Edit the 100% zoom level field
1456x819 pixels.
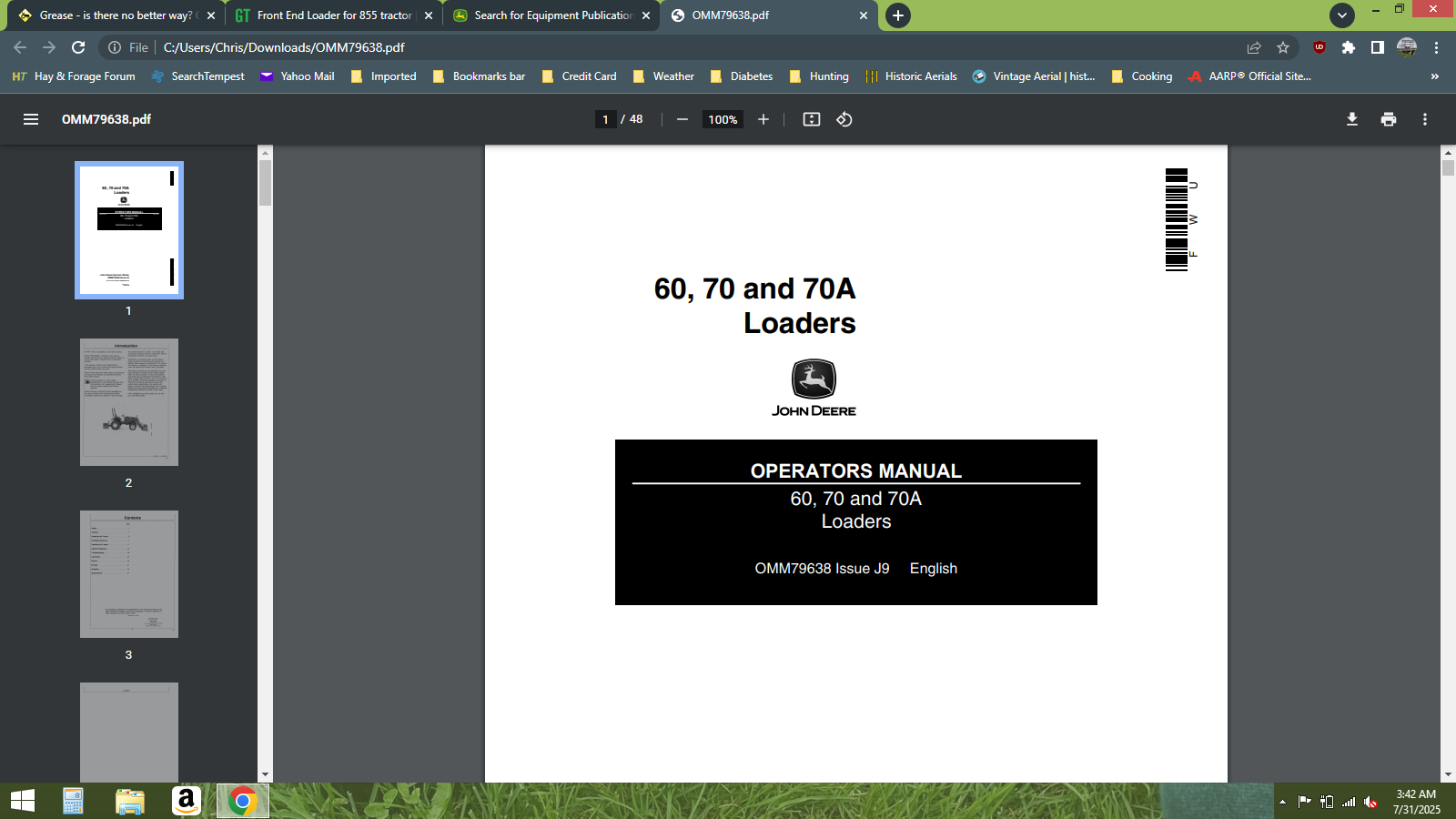click(x=723, y=119)
